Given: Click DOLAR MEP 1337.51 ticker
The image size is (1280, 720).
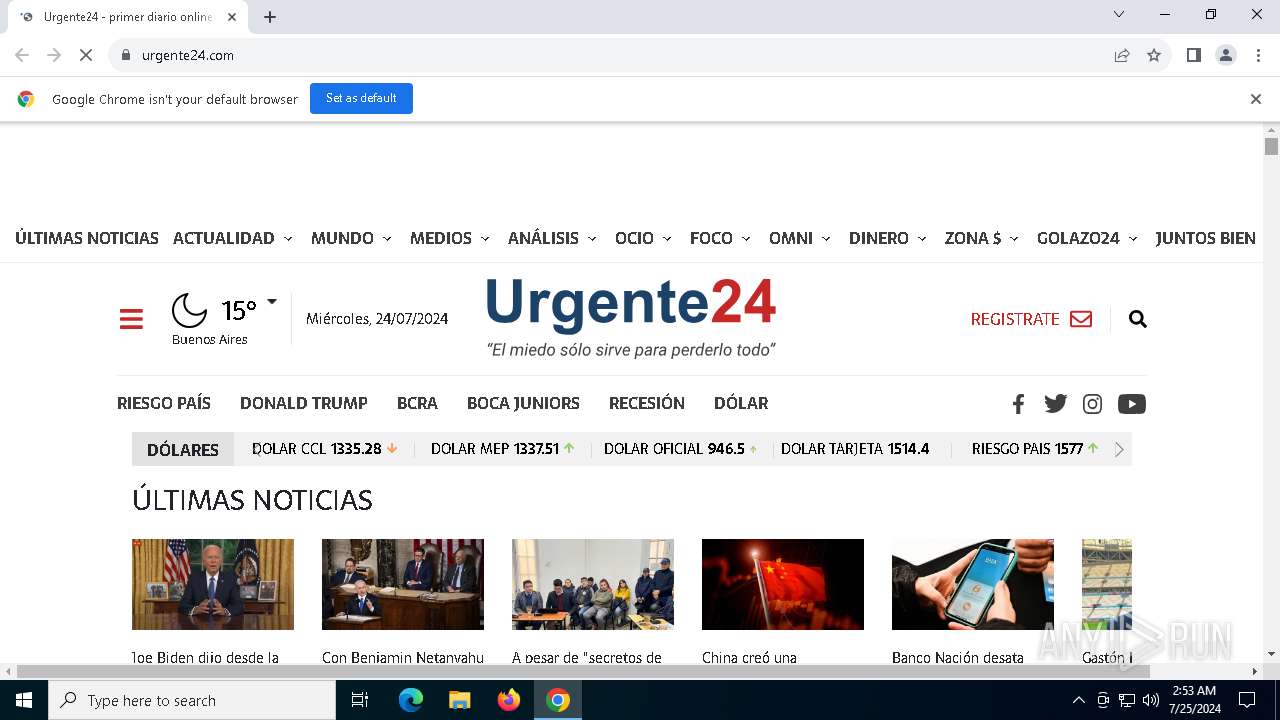Looking at the screenshot, I should (503, 449).
